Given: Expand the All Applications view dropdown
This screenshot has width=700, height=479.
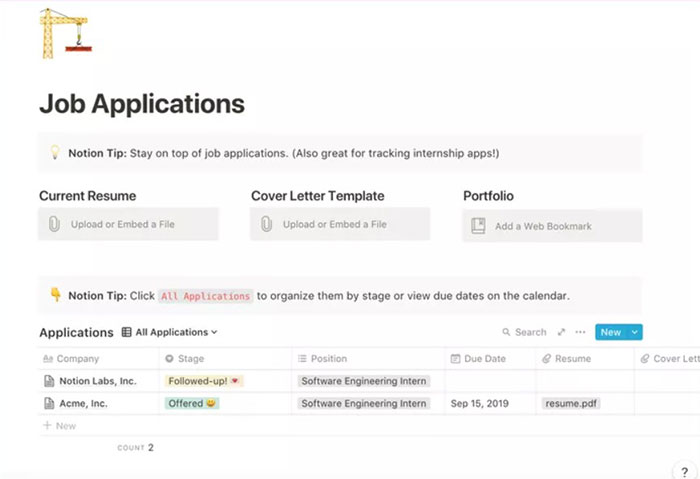Looking at the screenshot, I should tap(170, 332).
